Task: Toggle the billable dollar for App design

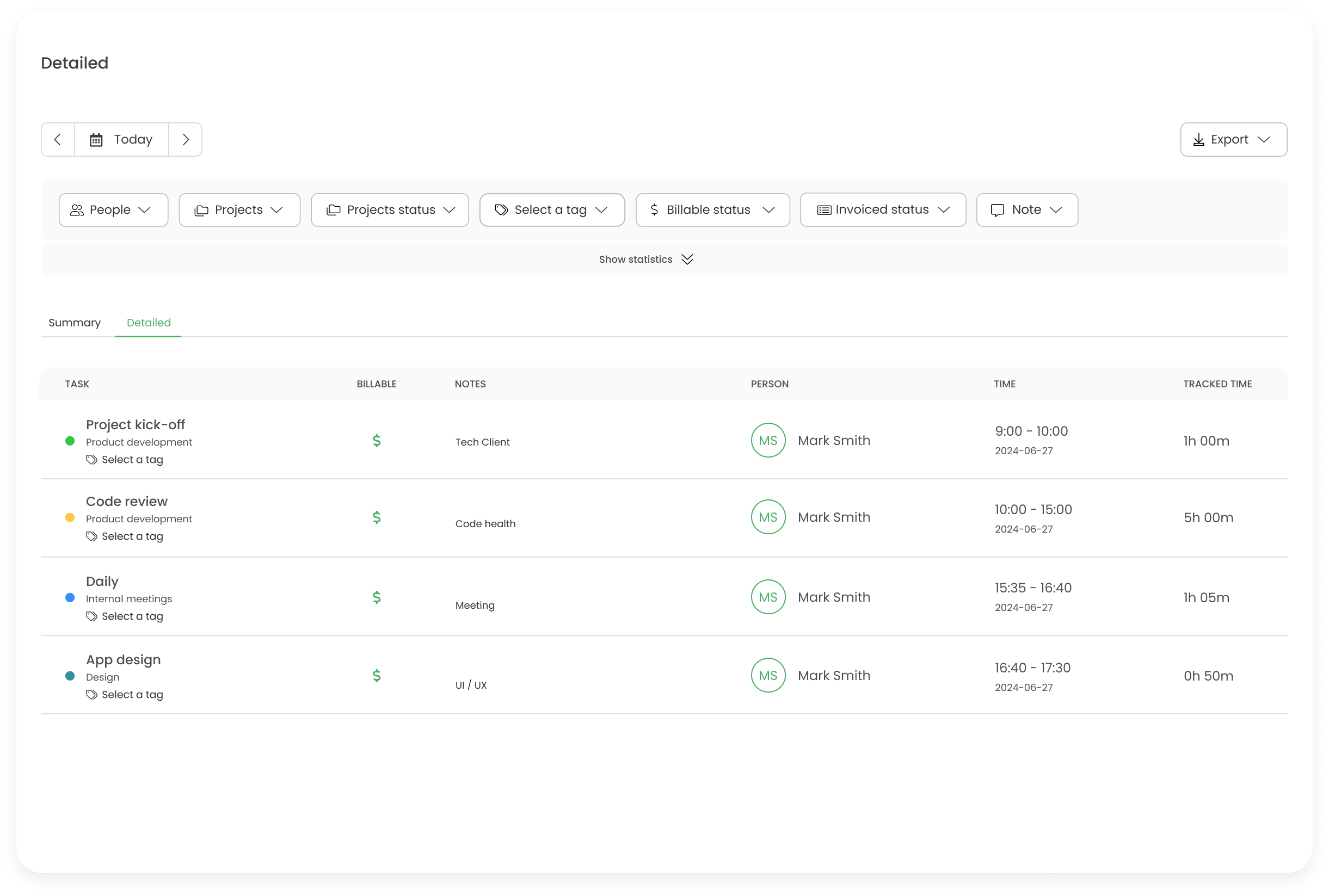Action: (376, 676)
